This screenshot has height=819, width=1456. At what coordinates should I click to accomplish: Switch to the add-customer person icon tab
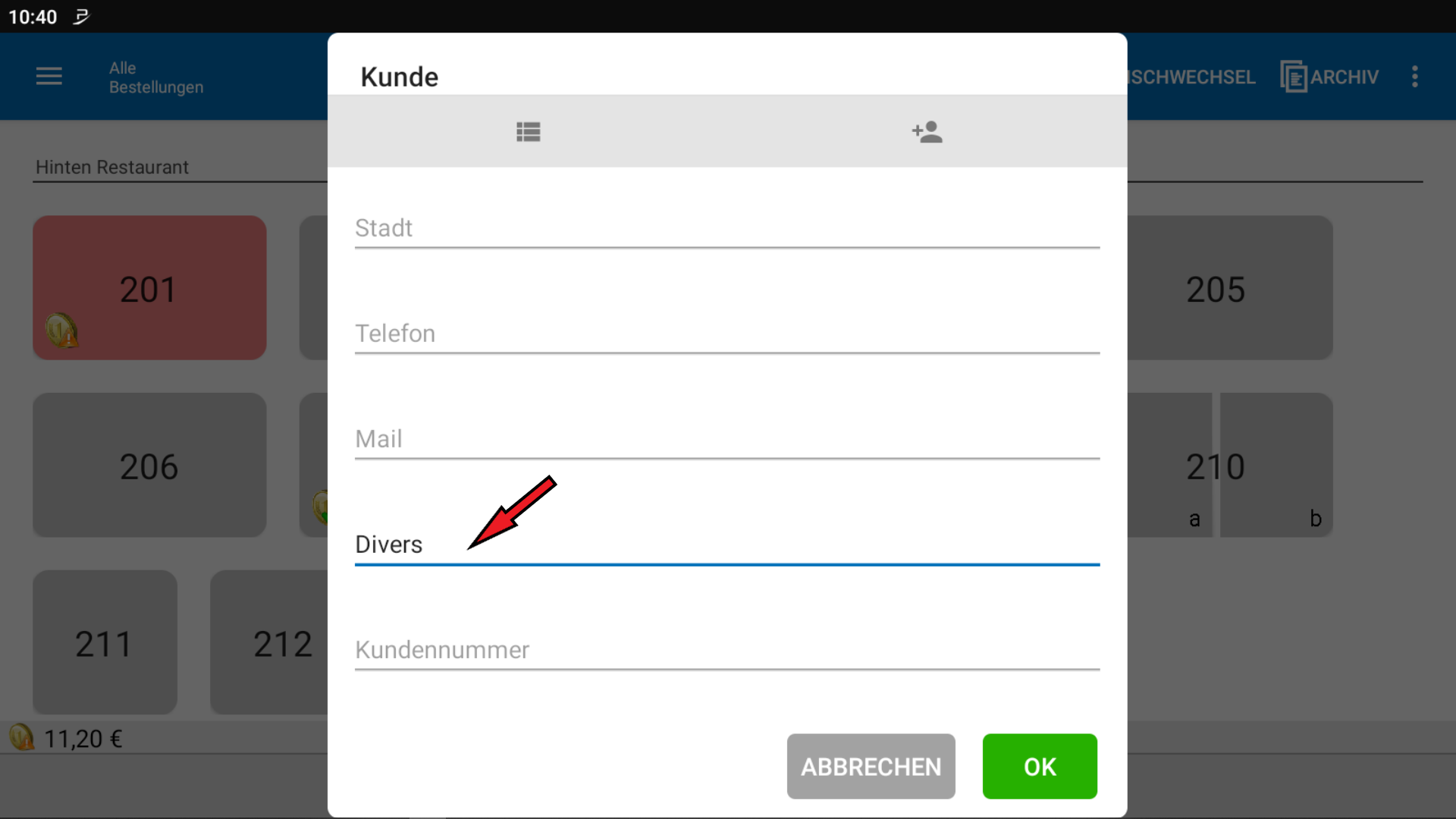927,132
